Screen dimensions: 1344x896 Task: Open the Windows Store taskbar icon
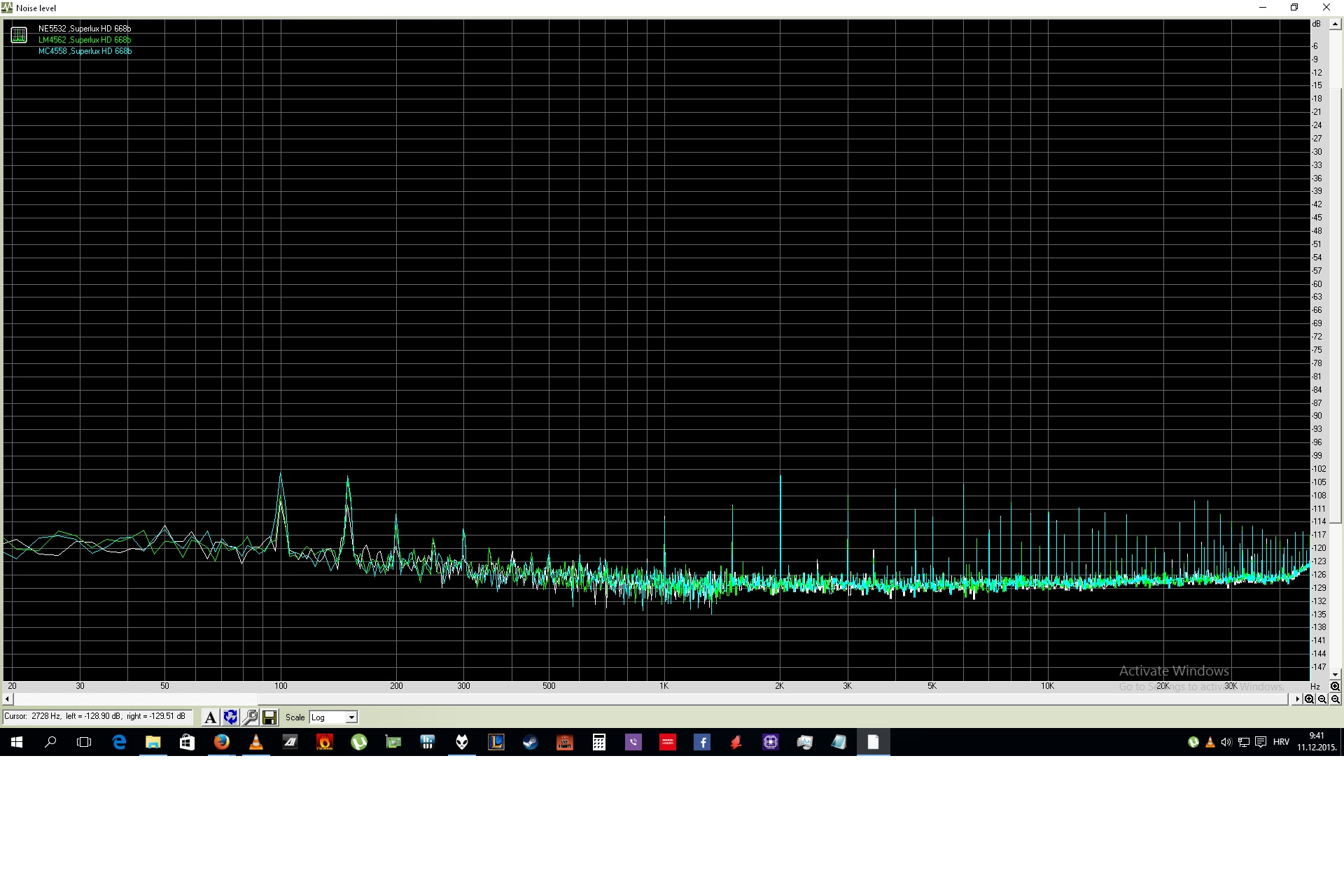click(x=187, y=742)
